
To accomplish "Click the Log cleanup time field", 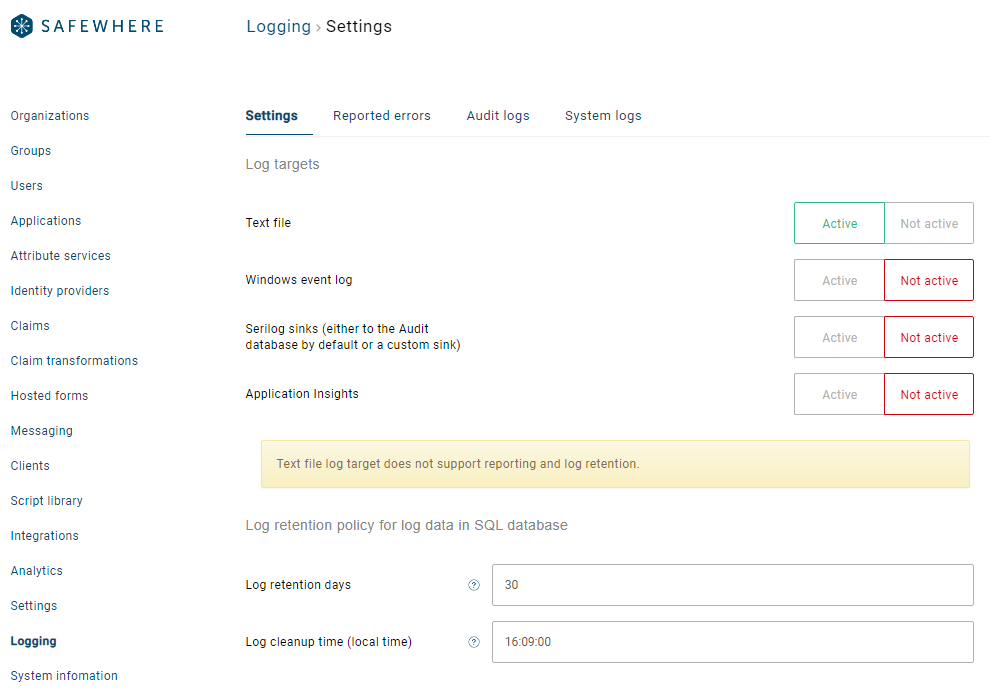I will 732,642.
